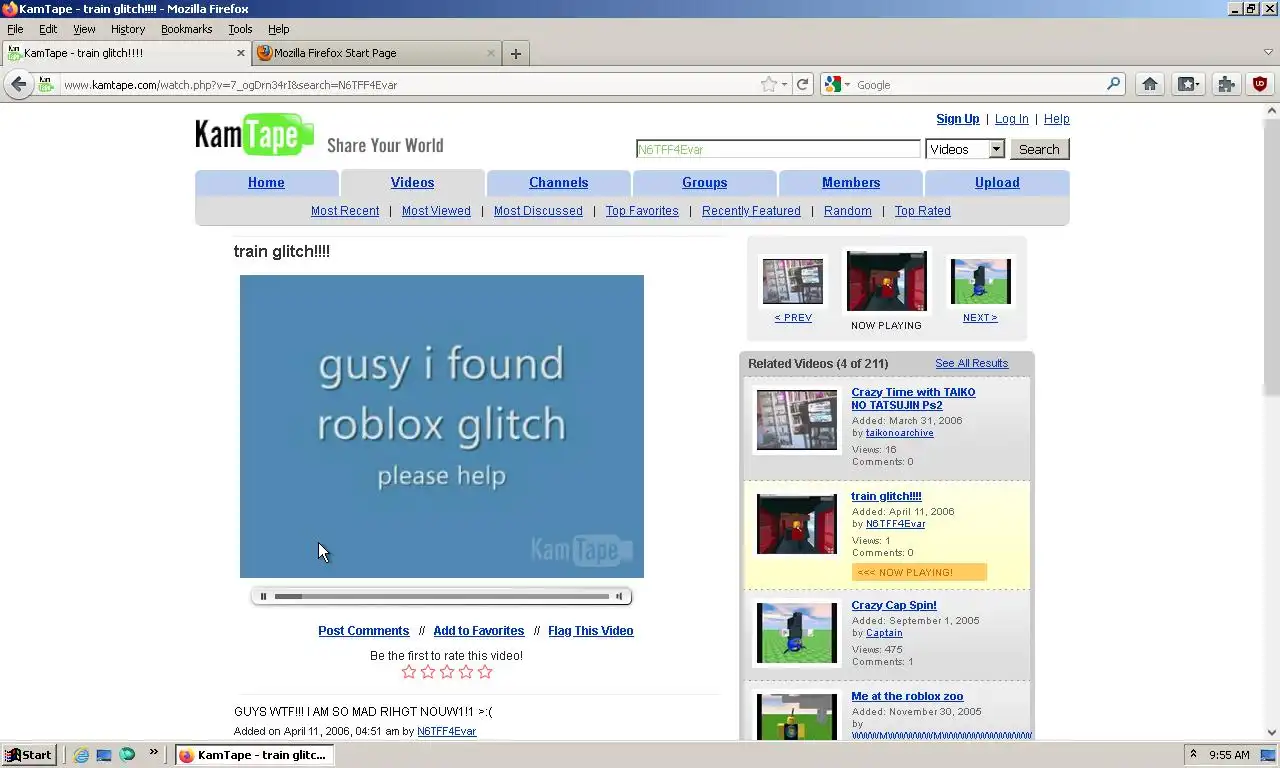This screenshot has height=768, width=1280.
Task: Click the Internet Explorer quick launch icon
Action: click(81, 755)
